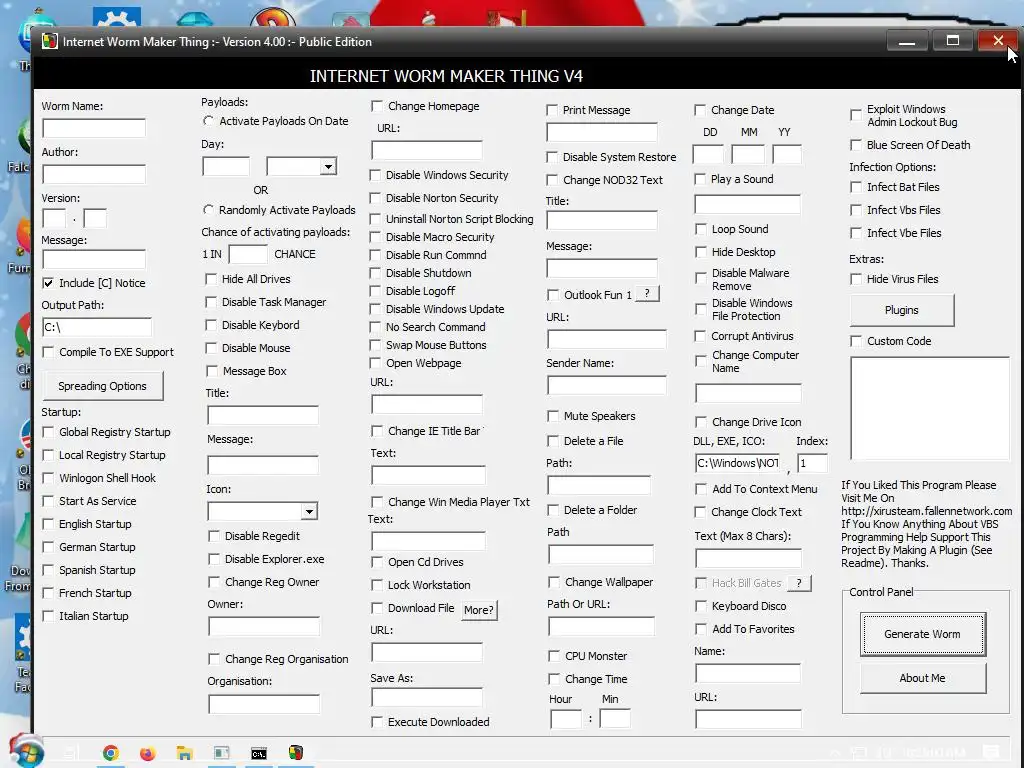Check the Keyboard Disco option
The image size is (1024, 768).
pyautogui.click(x=701, y=606)
